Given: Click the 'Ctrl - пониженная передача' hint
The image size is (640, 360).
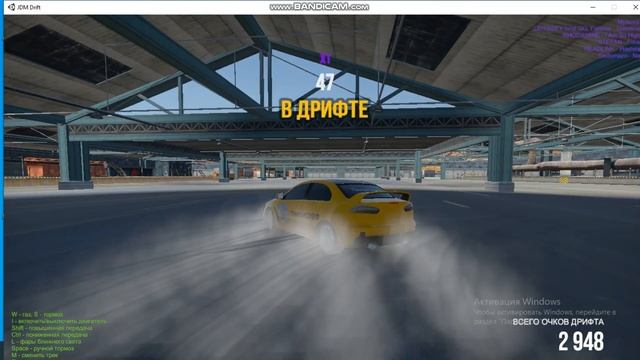Looking at the screenshot, I should click(49, 335).
